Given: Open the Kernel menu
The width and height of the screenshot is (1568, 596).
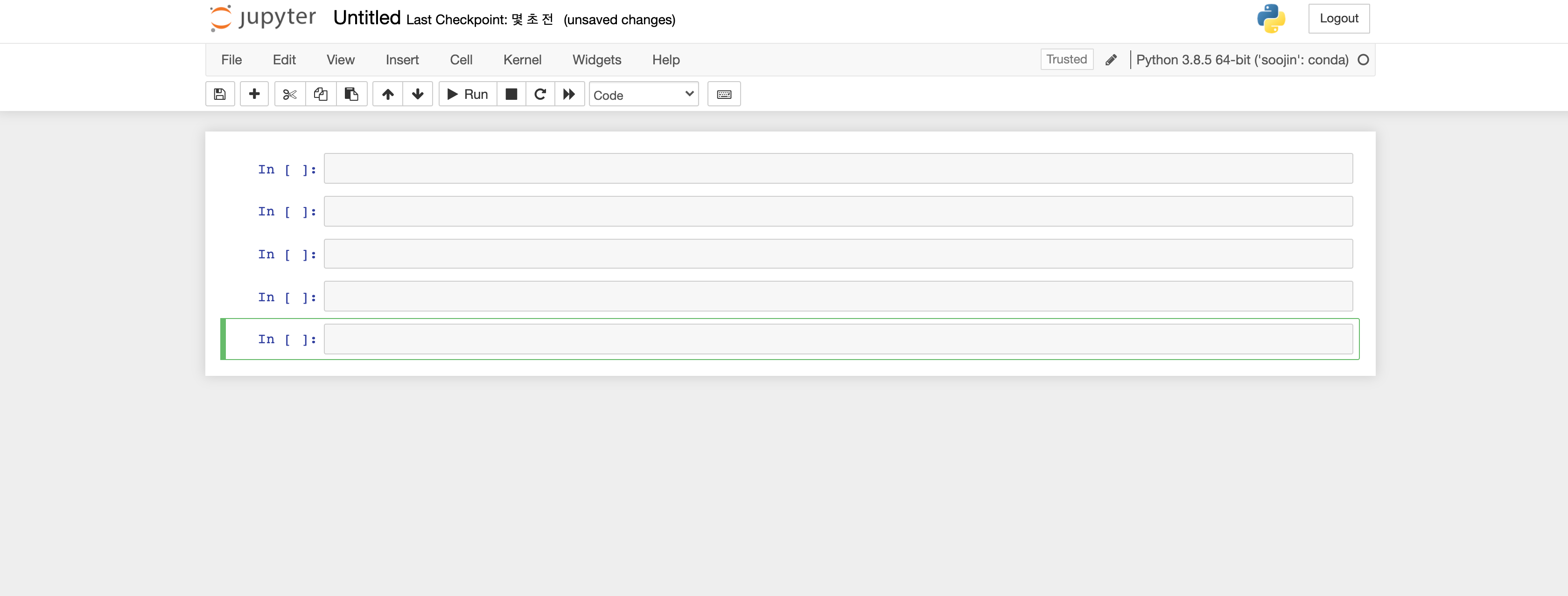Looking at the screenshot, I should coord(522,60).
